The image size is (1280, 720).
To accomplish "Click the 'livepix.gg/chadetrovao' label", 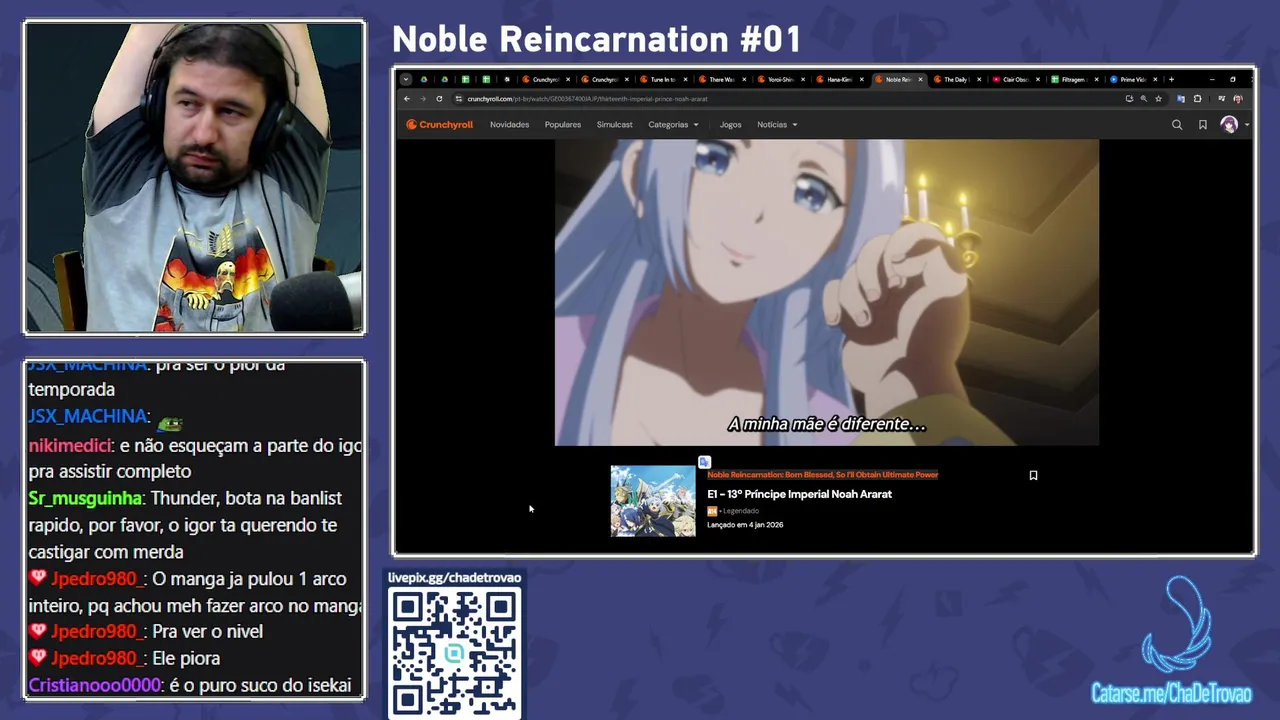I will tap(454, 577).
